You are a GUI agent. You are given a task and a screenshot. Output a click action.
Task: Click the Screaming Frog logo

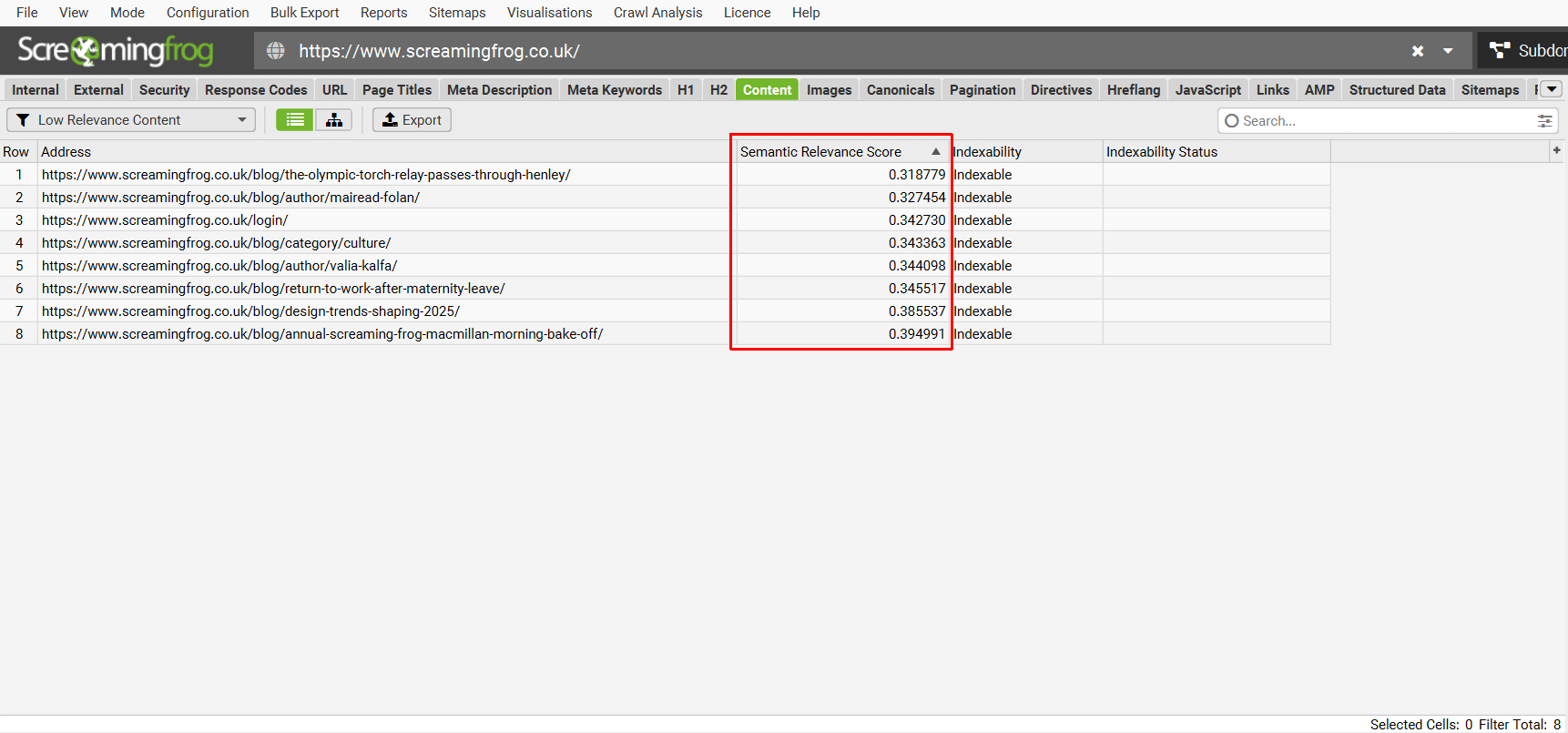(116, 50)
